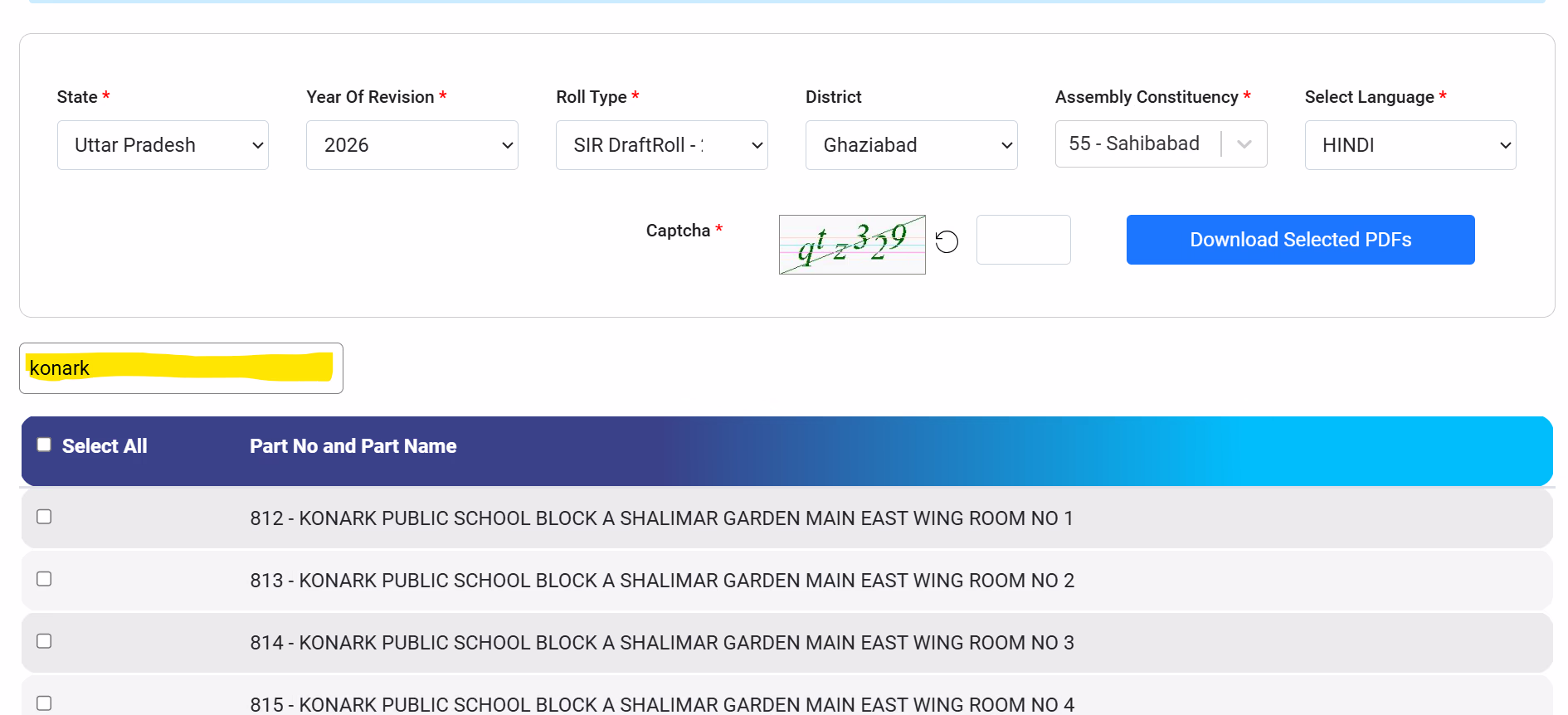The width and height of the screenshot is (1568, 715).
Task: Select the 813 Konark Public School row
Action: coord(661,581)
